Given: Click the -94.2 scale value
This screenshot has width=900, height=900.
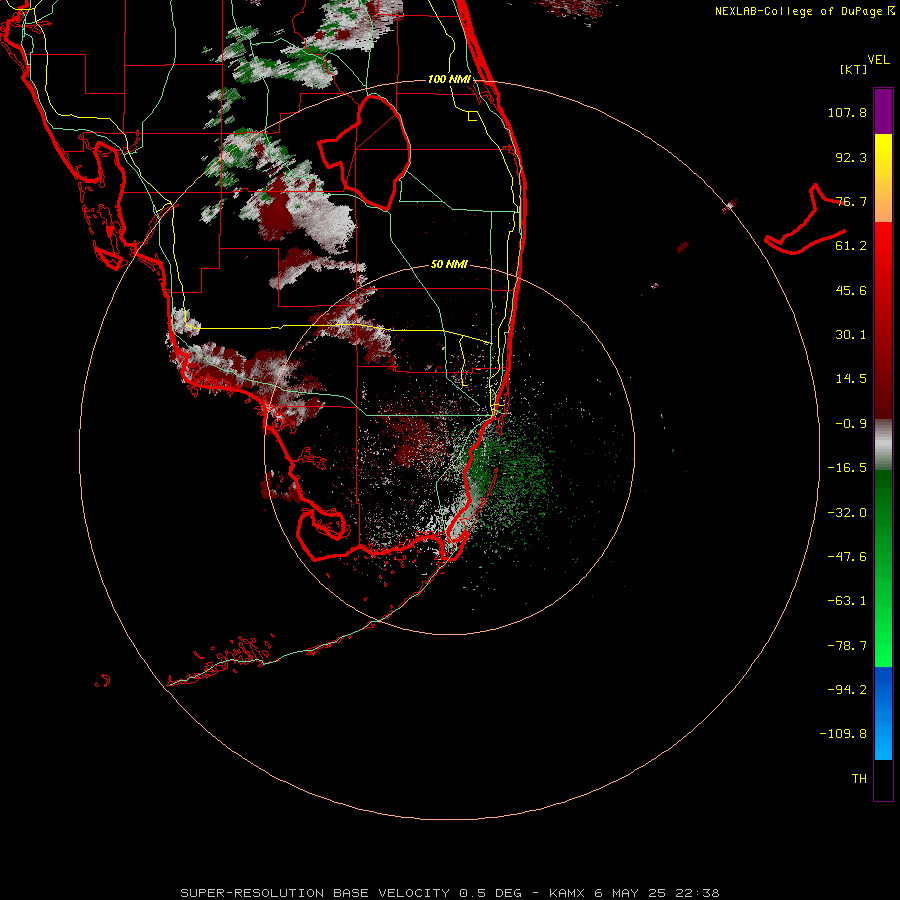Looking at the screenshot, I should (847, 689).
